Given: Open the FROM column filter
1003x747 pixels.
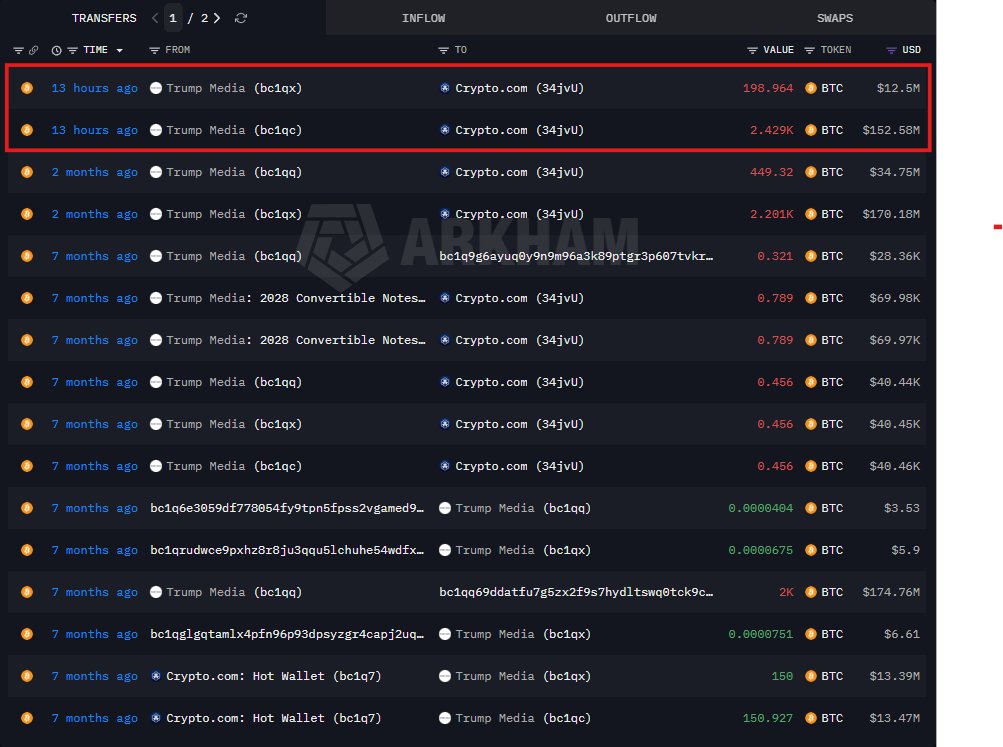Looking at the screenshot, I should tap(154, 50).
